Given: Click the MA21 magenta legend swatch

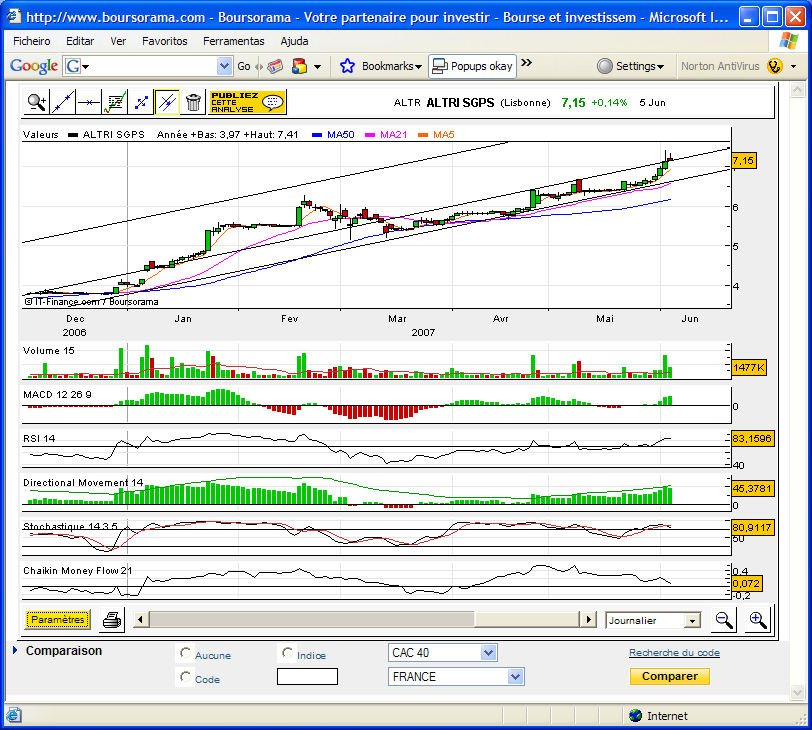Looking at the screenshot, I should coord(370,135).
